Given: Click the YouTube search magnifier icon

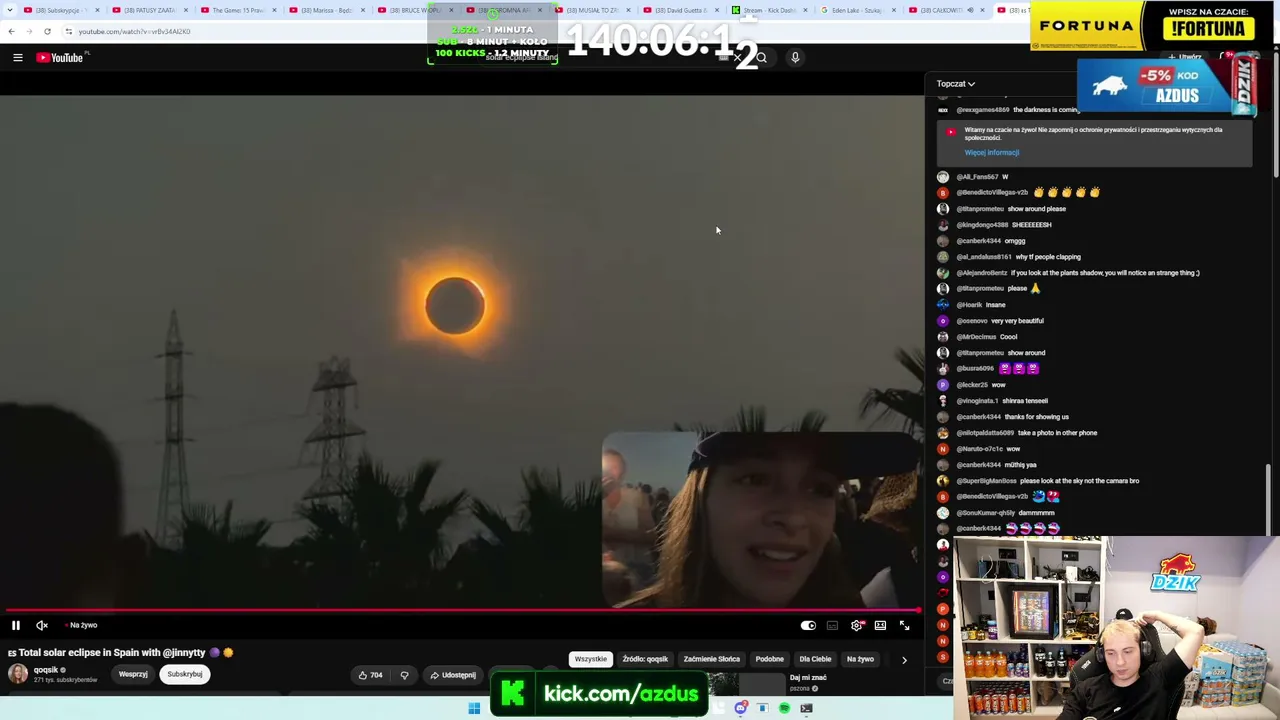Looking at the screenshot, I should (x=761, y=58).
